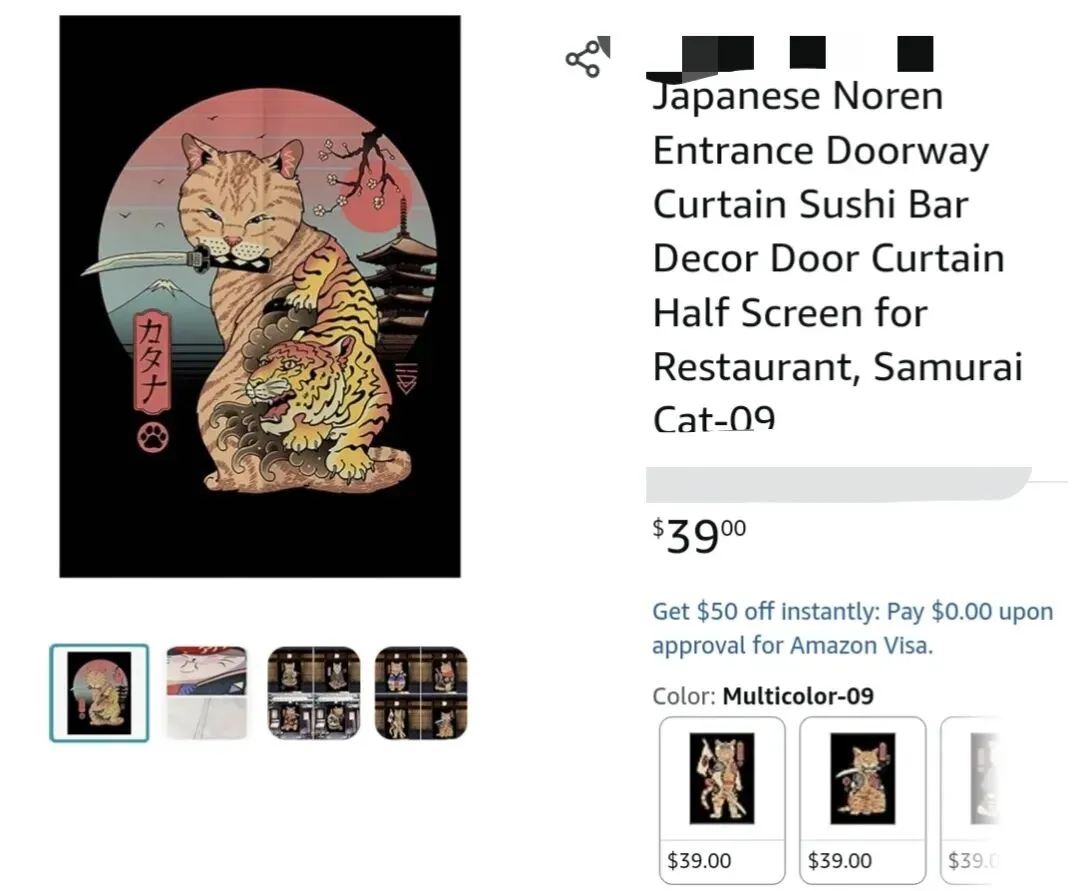This screenshot has height=891, width=1080.
Task: Select the first highlighted cat thumbnail
Action: (x=99, y=693)
